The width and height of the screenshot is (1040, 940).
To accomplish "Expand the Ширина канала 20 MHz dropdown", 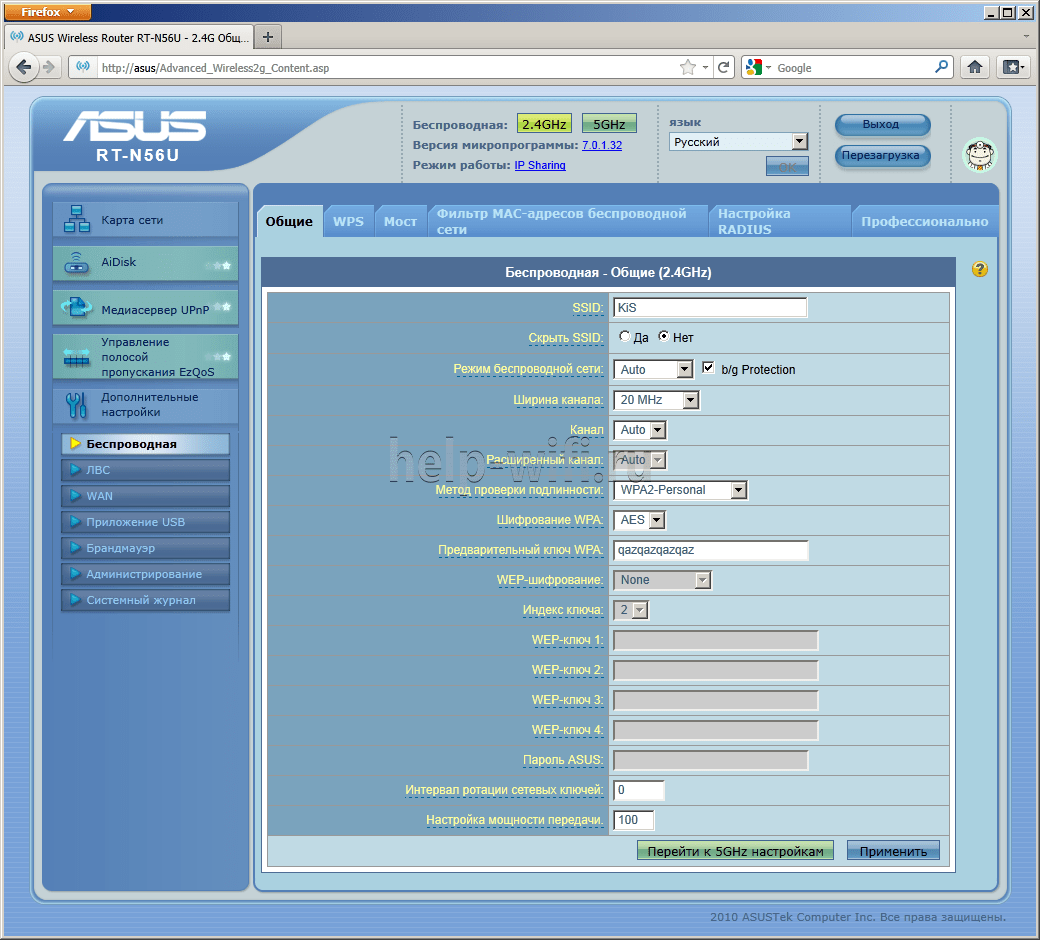I will click(656, 400).
